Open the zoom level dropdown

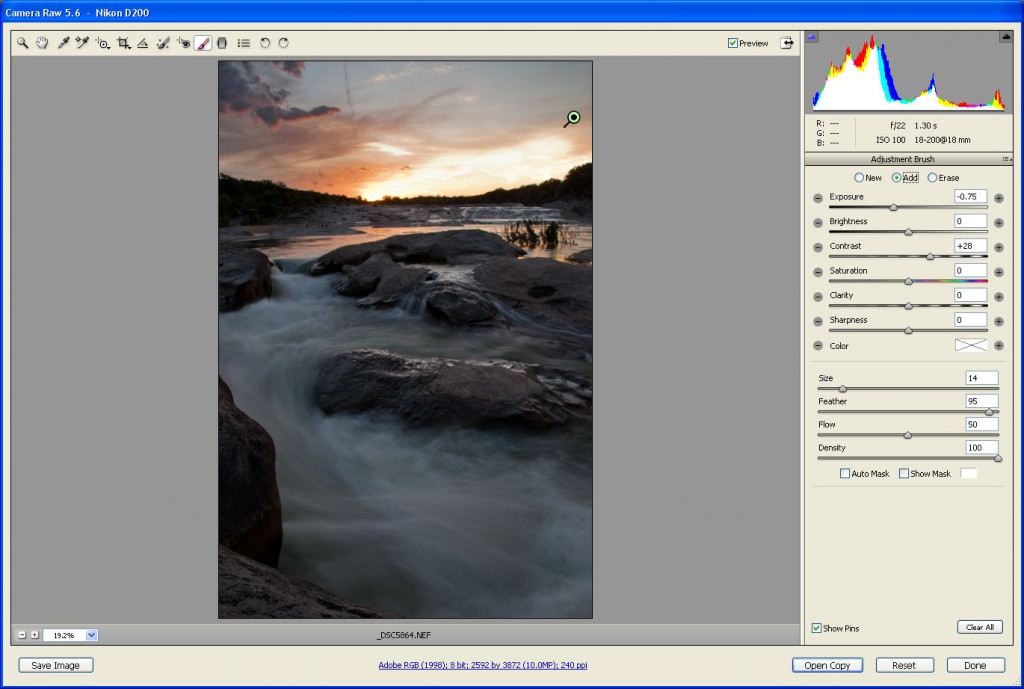[92, 635]
